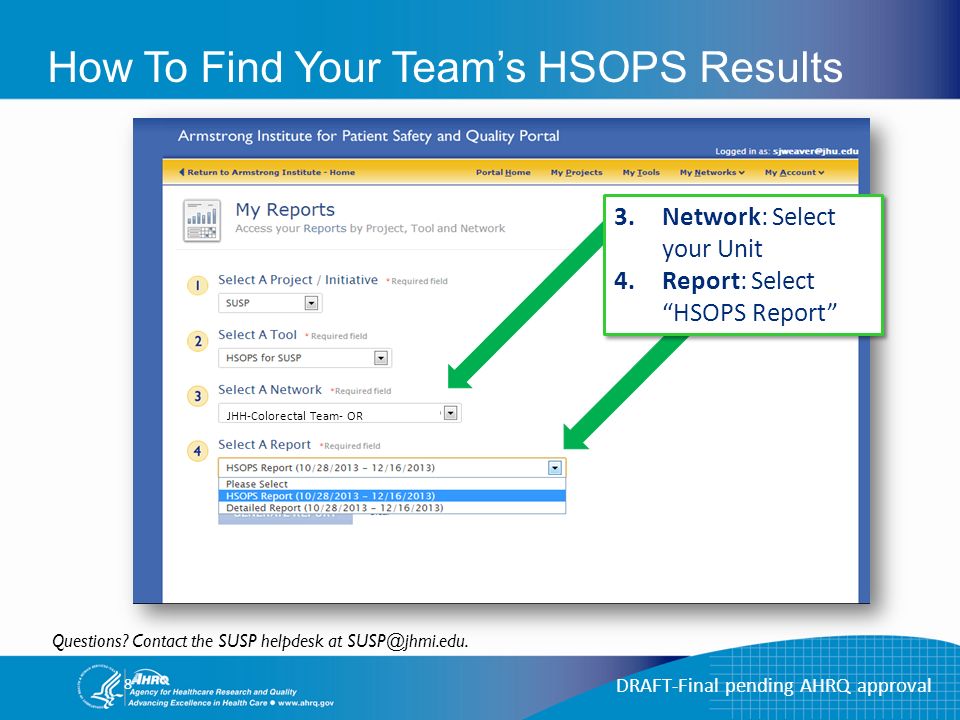Open the HSOPS for SUSP tool dropdown arrow
The width and height of the screenshot is (960, 720).
click(x=381, y=358)
